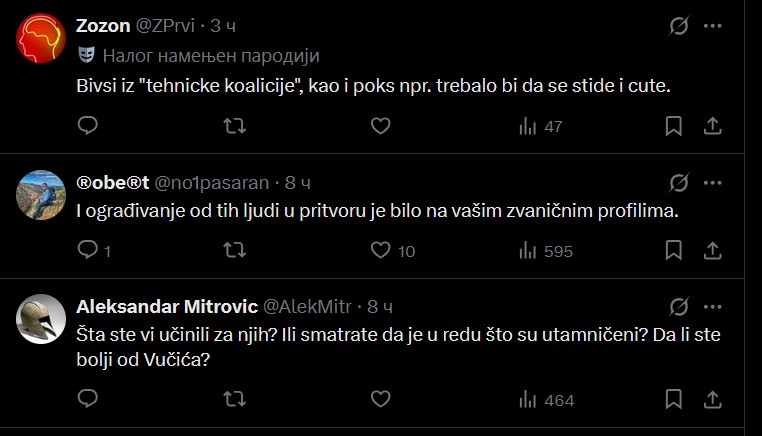Bookmark ®obe®t's tweet
This screenshot has height=436, width=762.
[x=674, y=251]
